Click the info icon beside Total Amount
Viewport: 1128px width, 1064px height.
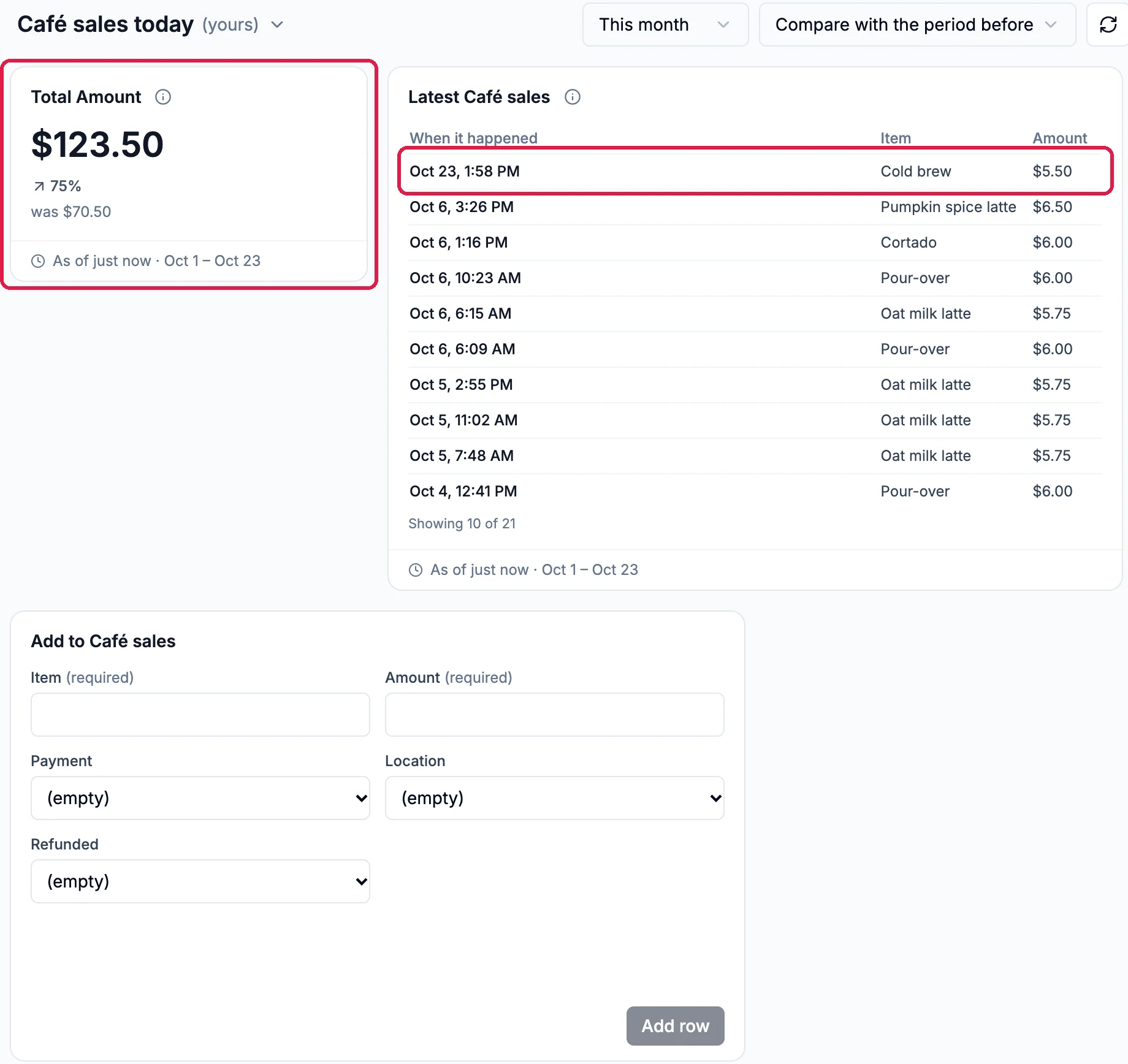(163, 97)
